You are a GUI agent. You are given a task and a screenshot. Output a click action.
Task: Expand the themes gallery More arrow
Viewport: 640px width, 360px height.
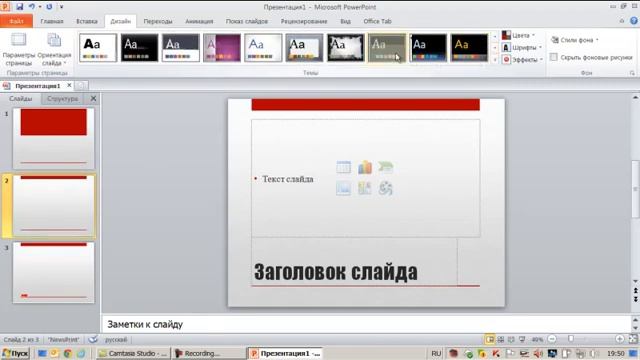(495, 60)
